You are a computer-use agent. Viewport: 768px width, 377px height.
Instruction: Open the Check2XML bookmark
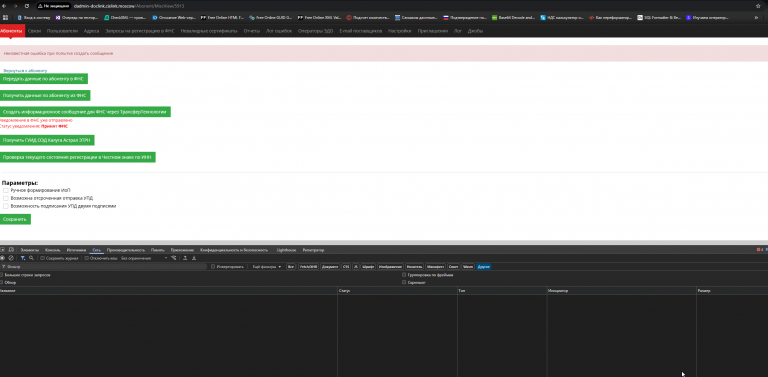coord(125,17)
